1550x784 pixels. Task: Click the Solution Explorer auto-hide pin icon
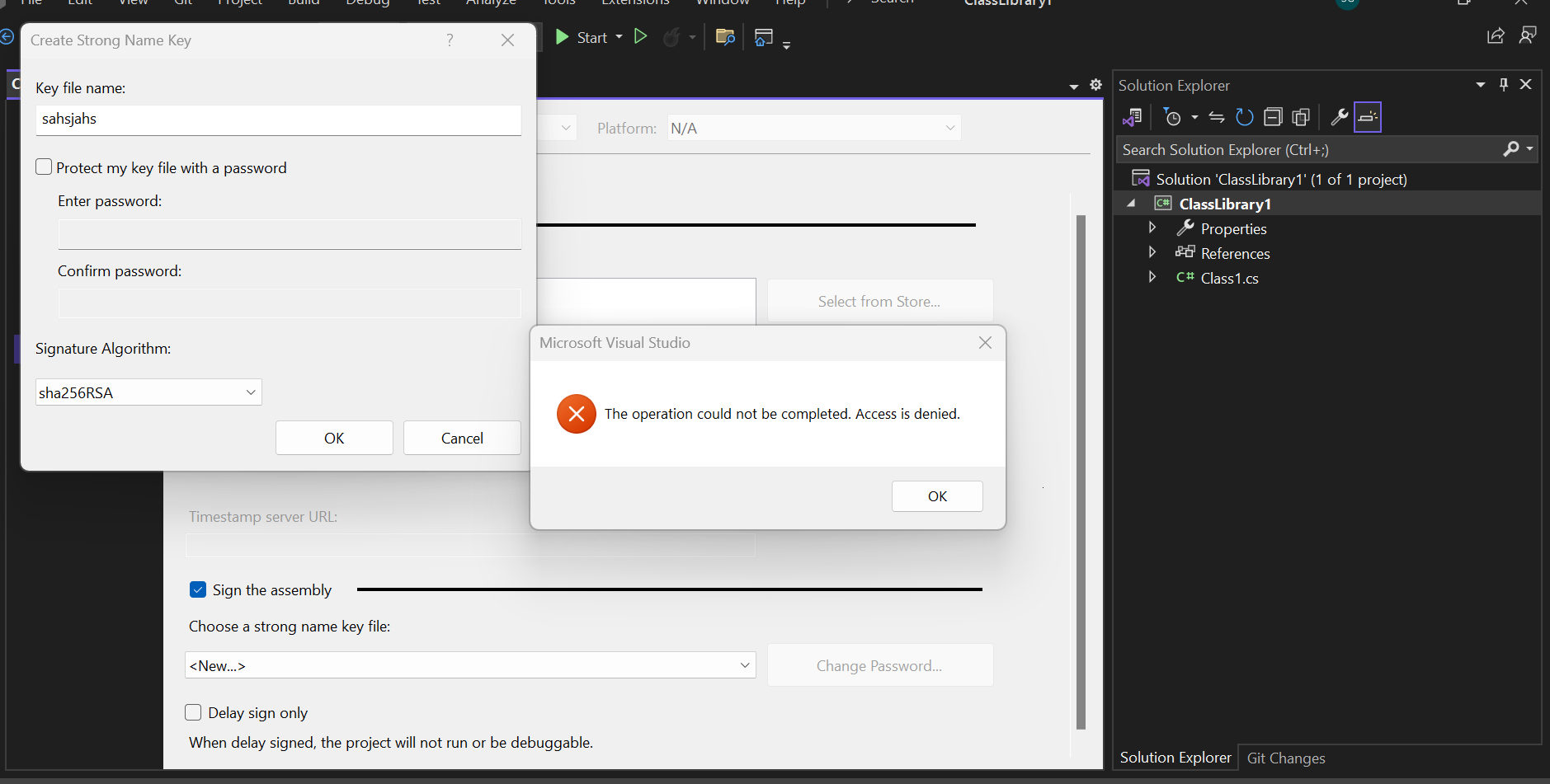1504,84
